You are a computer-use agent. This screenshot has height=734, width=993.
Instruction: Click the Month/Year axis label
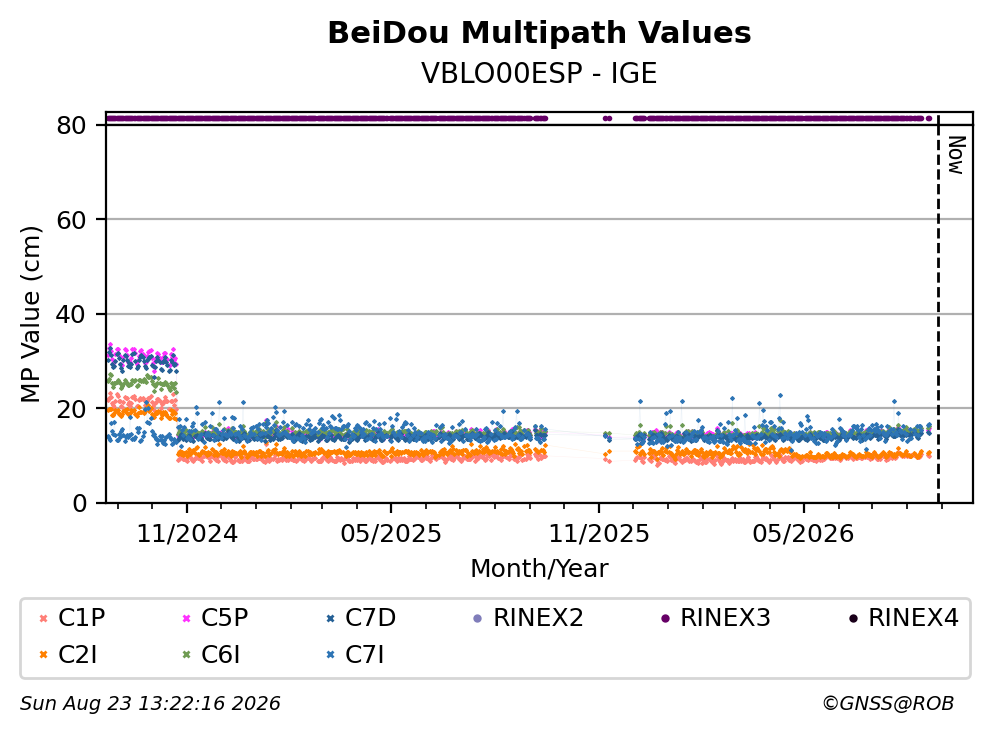539,569
